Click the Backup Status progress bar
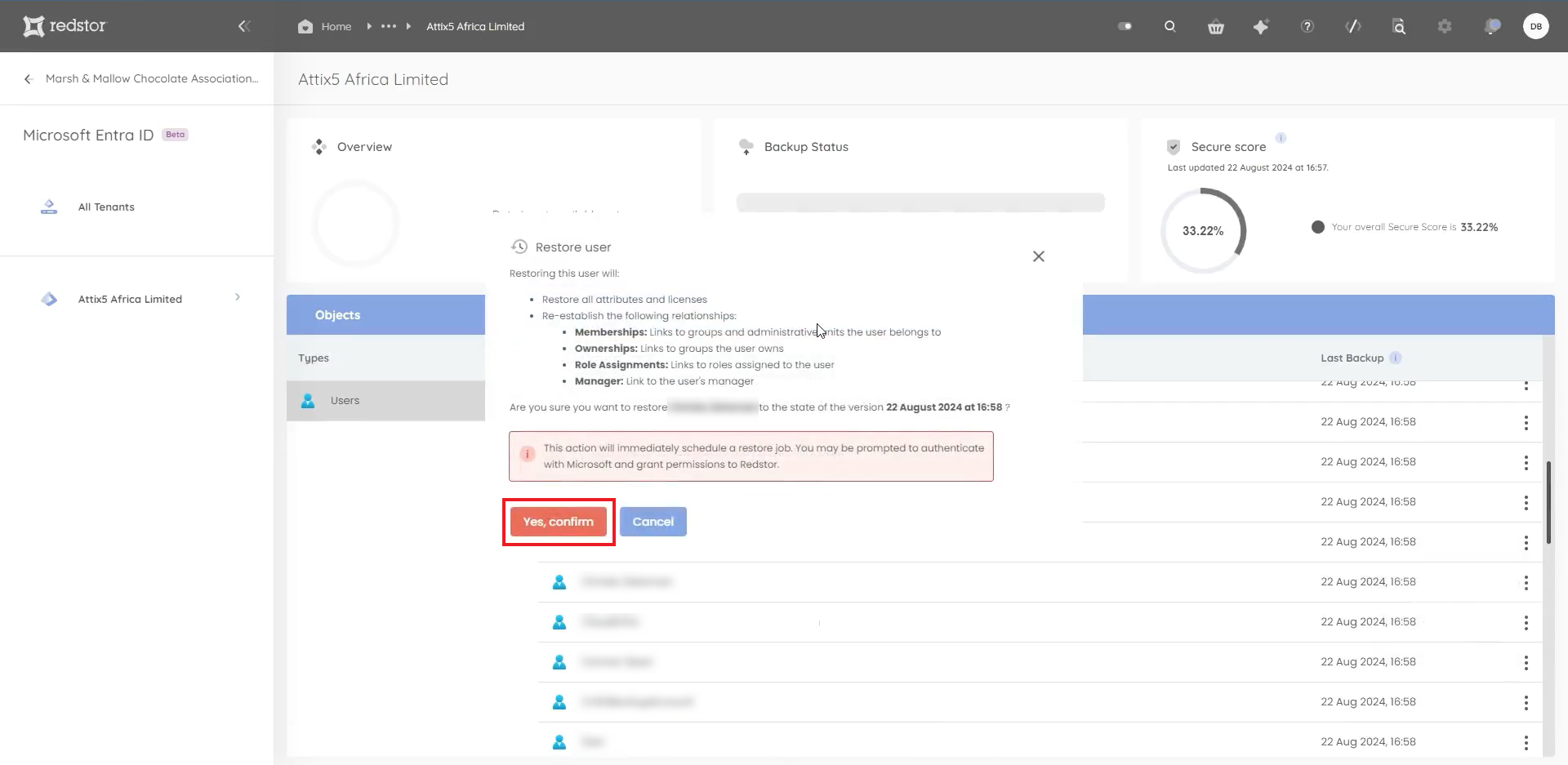This screenshot has width=1568, height=765. (920, 202)
